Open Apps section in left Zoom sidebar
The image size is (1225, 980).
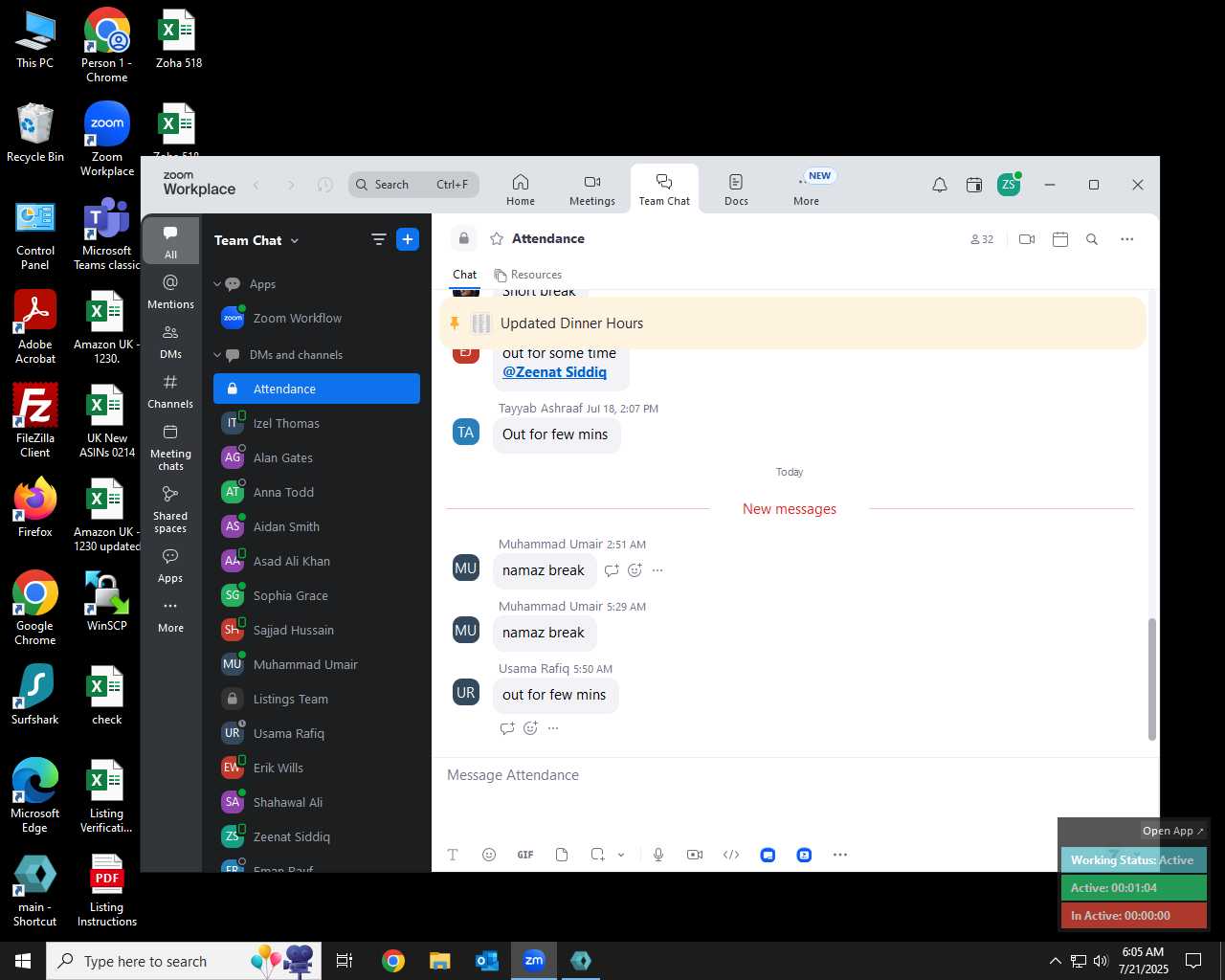pyautogui.click(x=170, y=566)
